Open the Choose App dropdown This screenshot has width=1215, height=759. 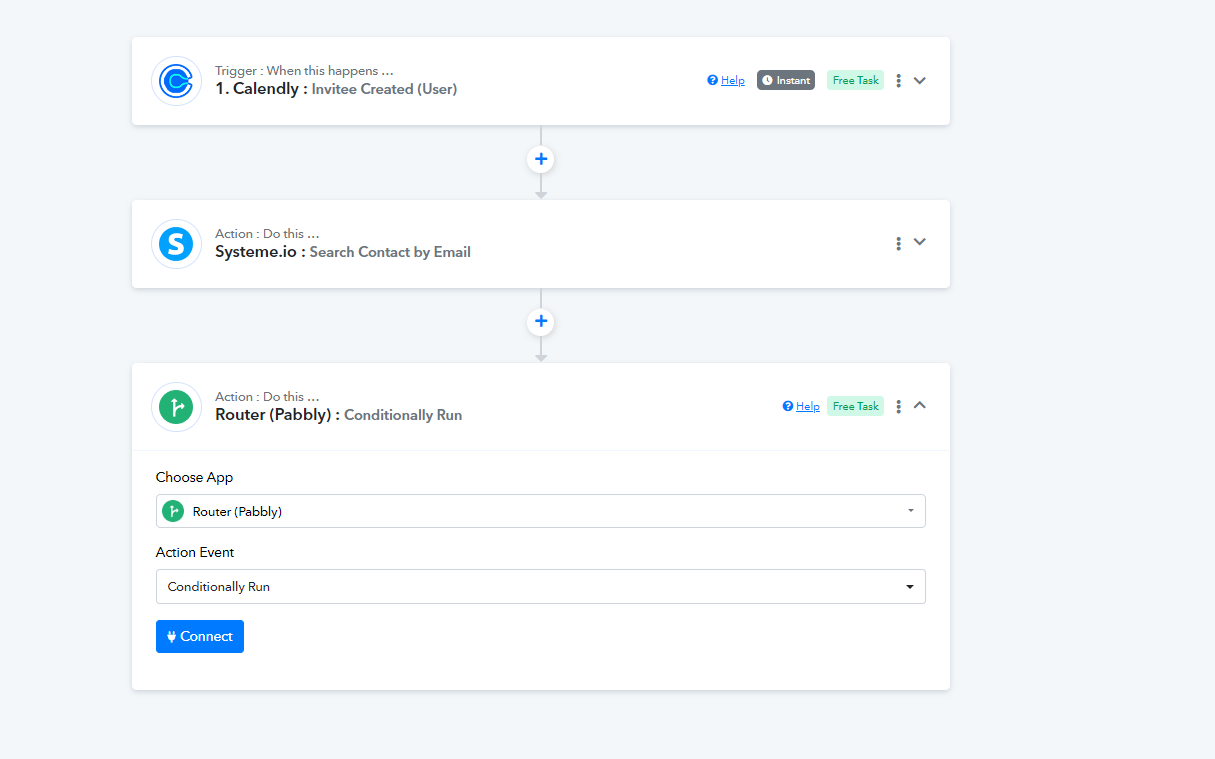coord(541,511)
